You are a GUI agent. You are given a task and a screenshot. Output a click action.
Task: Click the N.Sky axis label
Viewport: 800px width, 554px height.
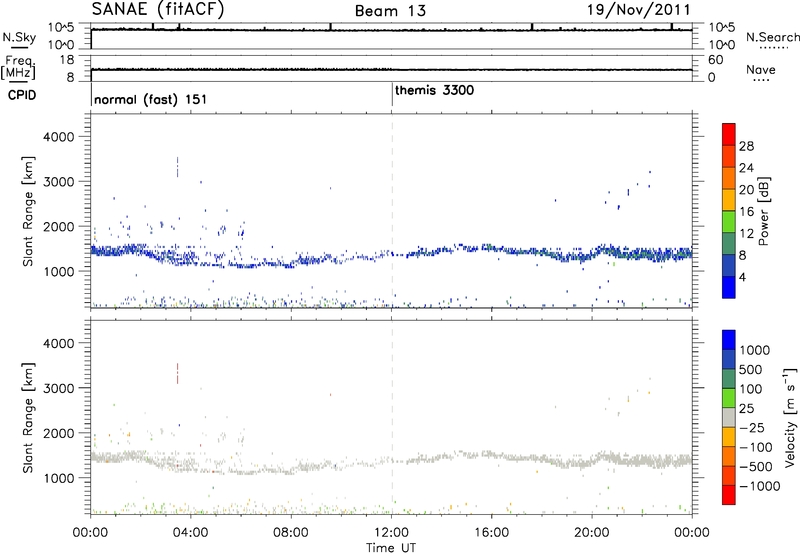19,37
